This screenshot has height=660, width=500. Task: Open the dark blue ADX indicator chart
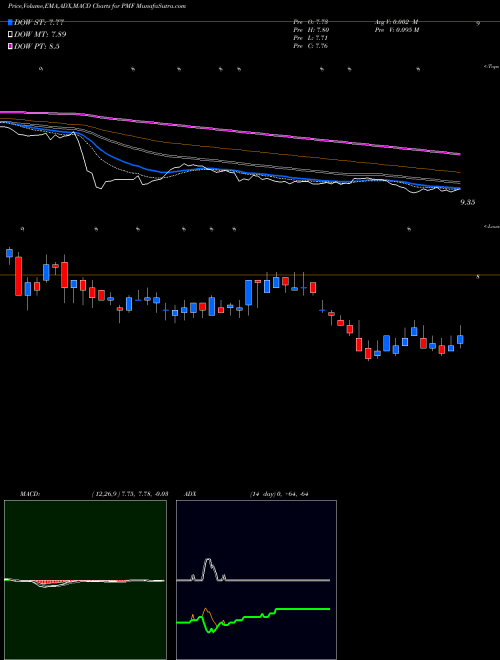click(x=256, y=580)
